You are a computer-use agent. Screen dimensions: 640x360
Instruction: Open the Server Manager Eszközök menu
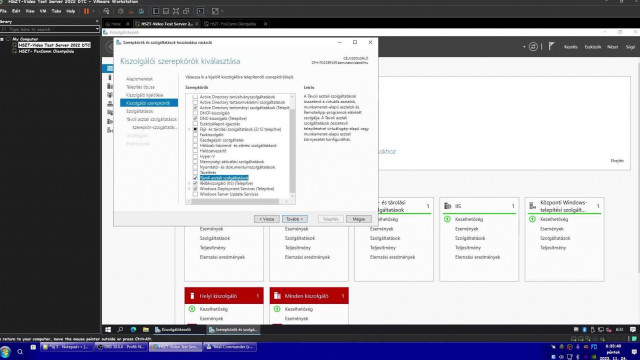click(x=593, y=47)
